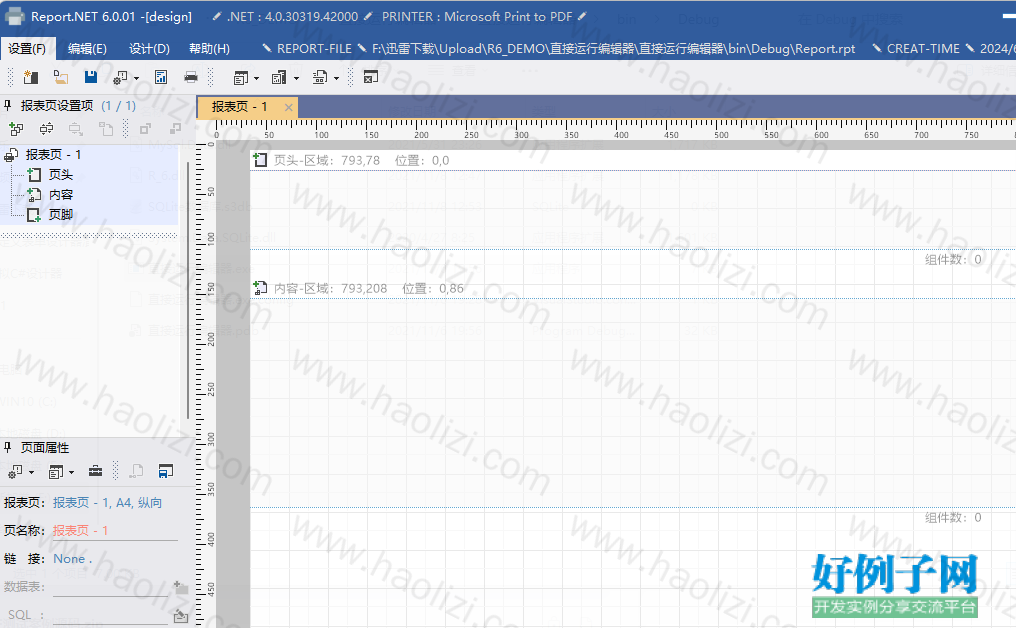Select 页头 in the page tree
1016x628 pixels.
tap(61, 175)
